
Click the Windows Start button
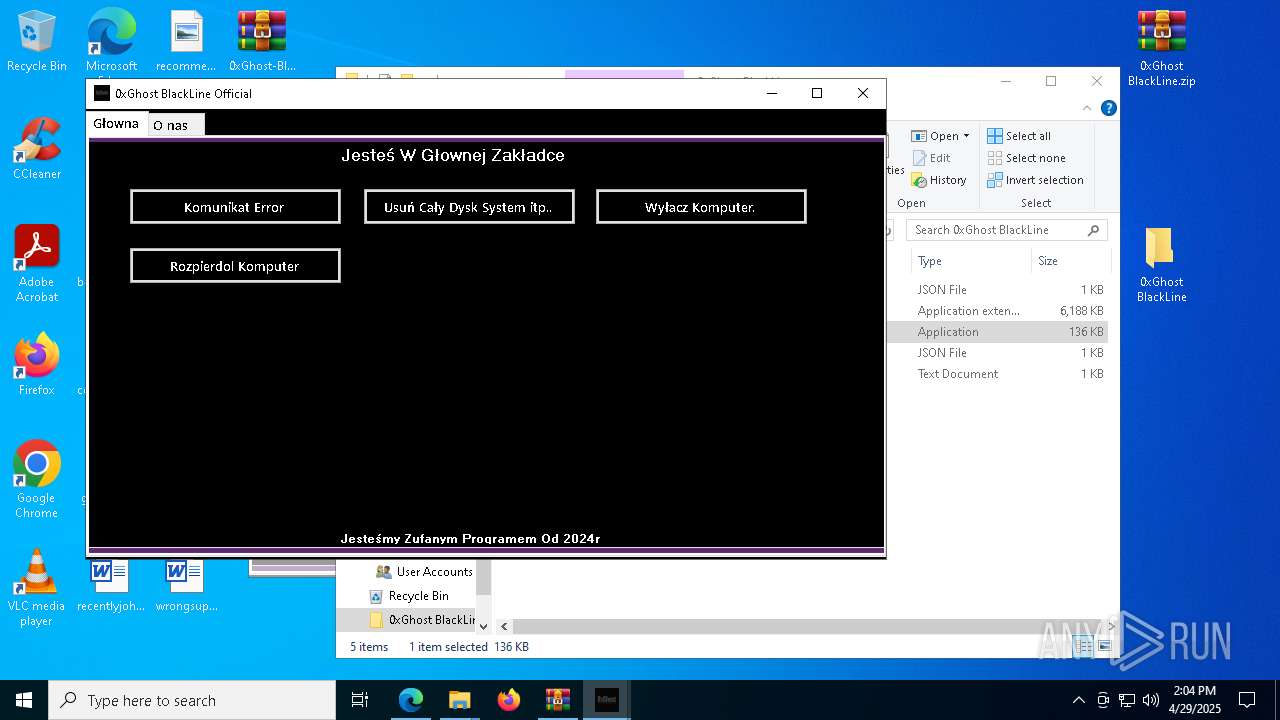pos(24,700)
